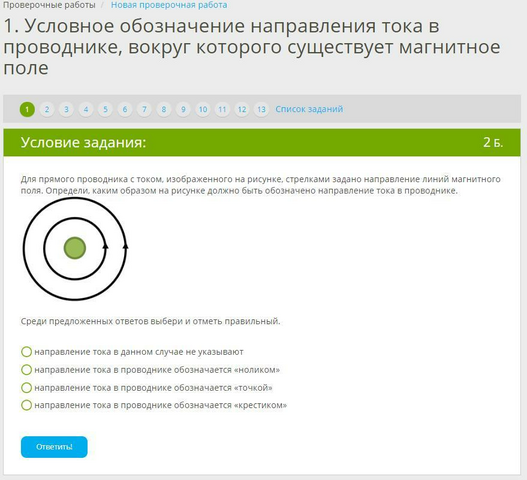Viewport: 527px width, 480px height.
Task: Choose radio option «ноликом»
Action: [x=27, y=370]
